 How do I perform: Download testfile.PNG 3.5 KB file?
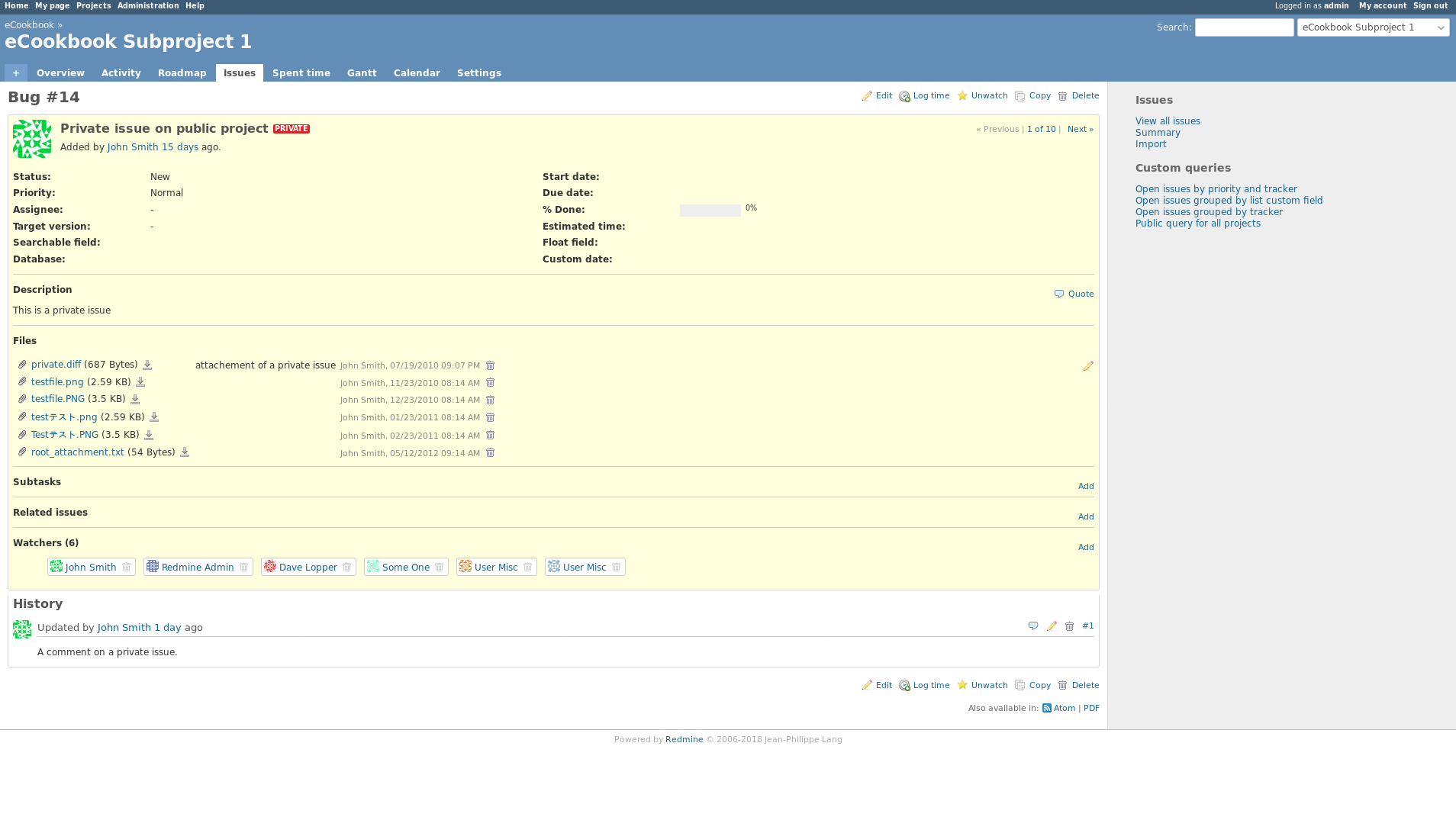pos(135,400)
